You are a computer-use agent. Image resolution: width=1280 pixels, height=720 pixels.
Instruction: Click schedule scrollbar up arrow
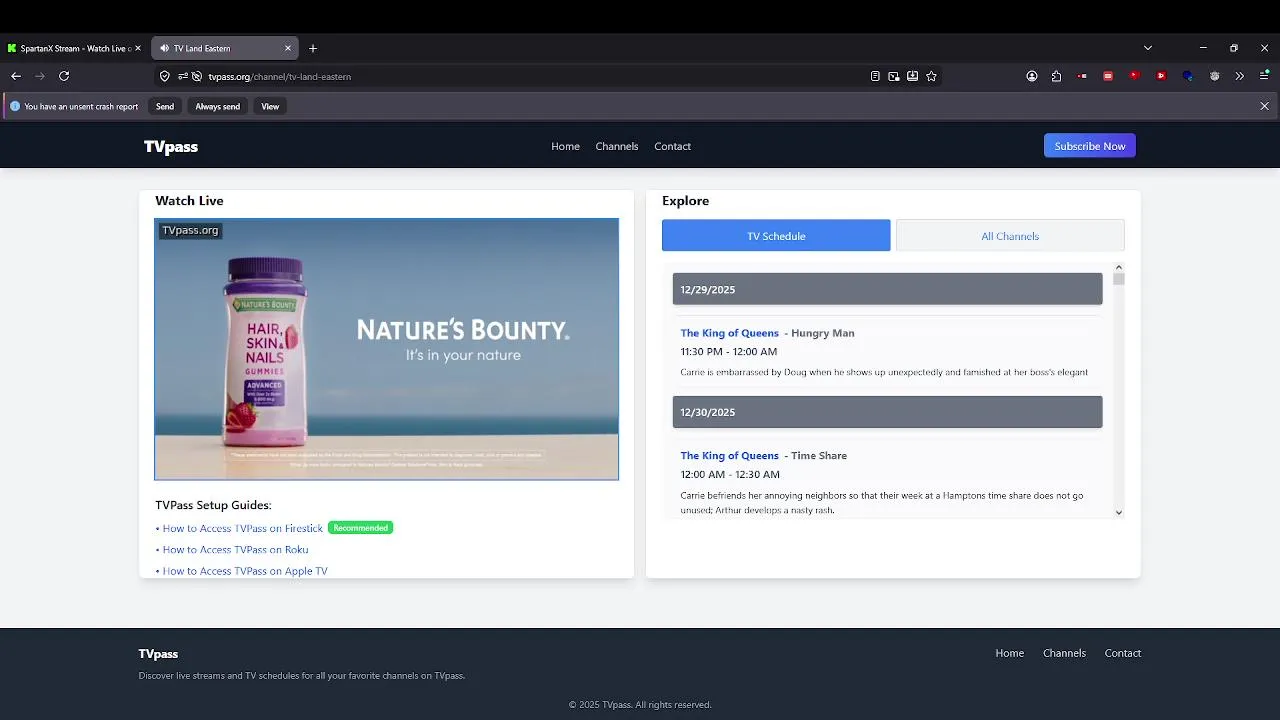tap(1118, 267)
